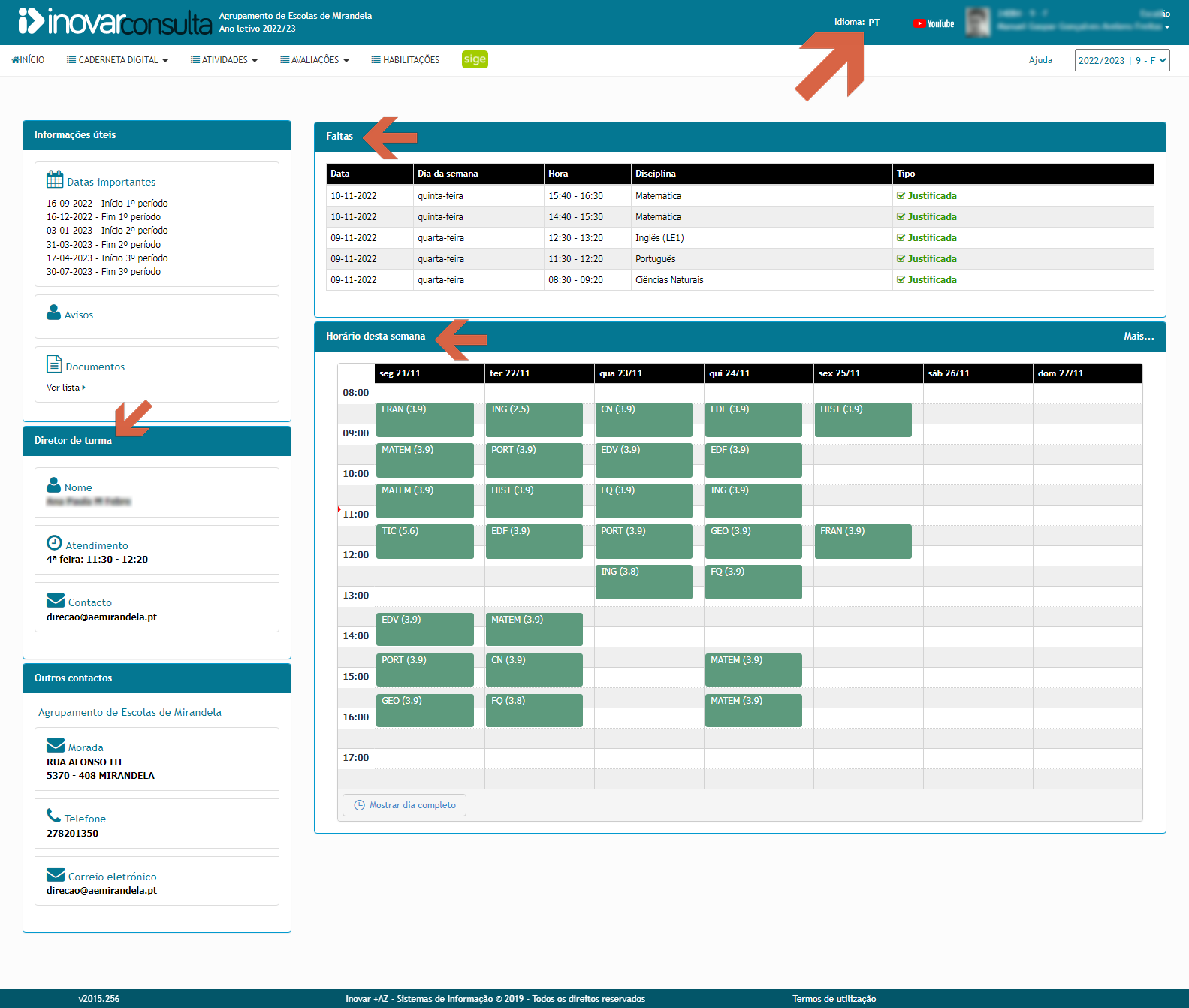The image size is (1189, 1008).
Task: Go to the Início menu item
Action: click(28, 60)
